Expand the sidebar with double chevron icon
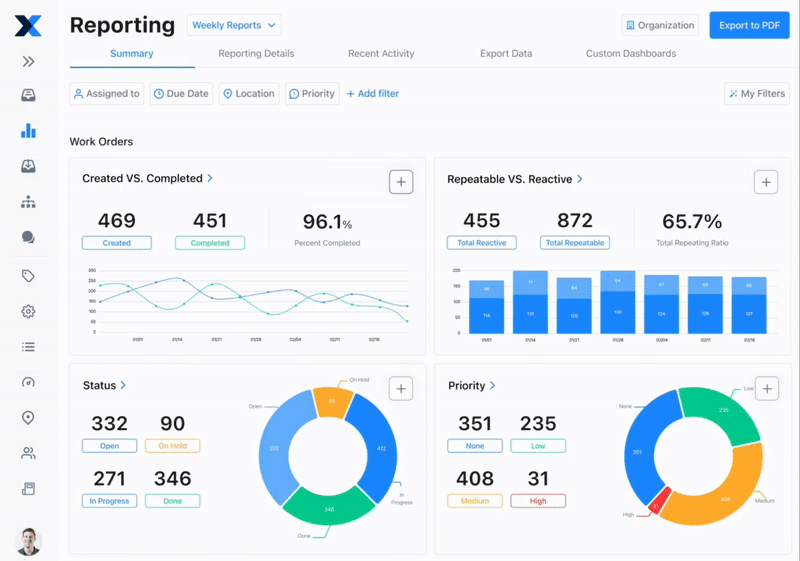The height and width of the screenshot is (561, 800). click(28, 62)
